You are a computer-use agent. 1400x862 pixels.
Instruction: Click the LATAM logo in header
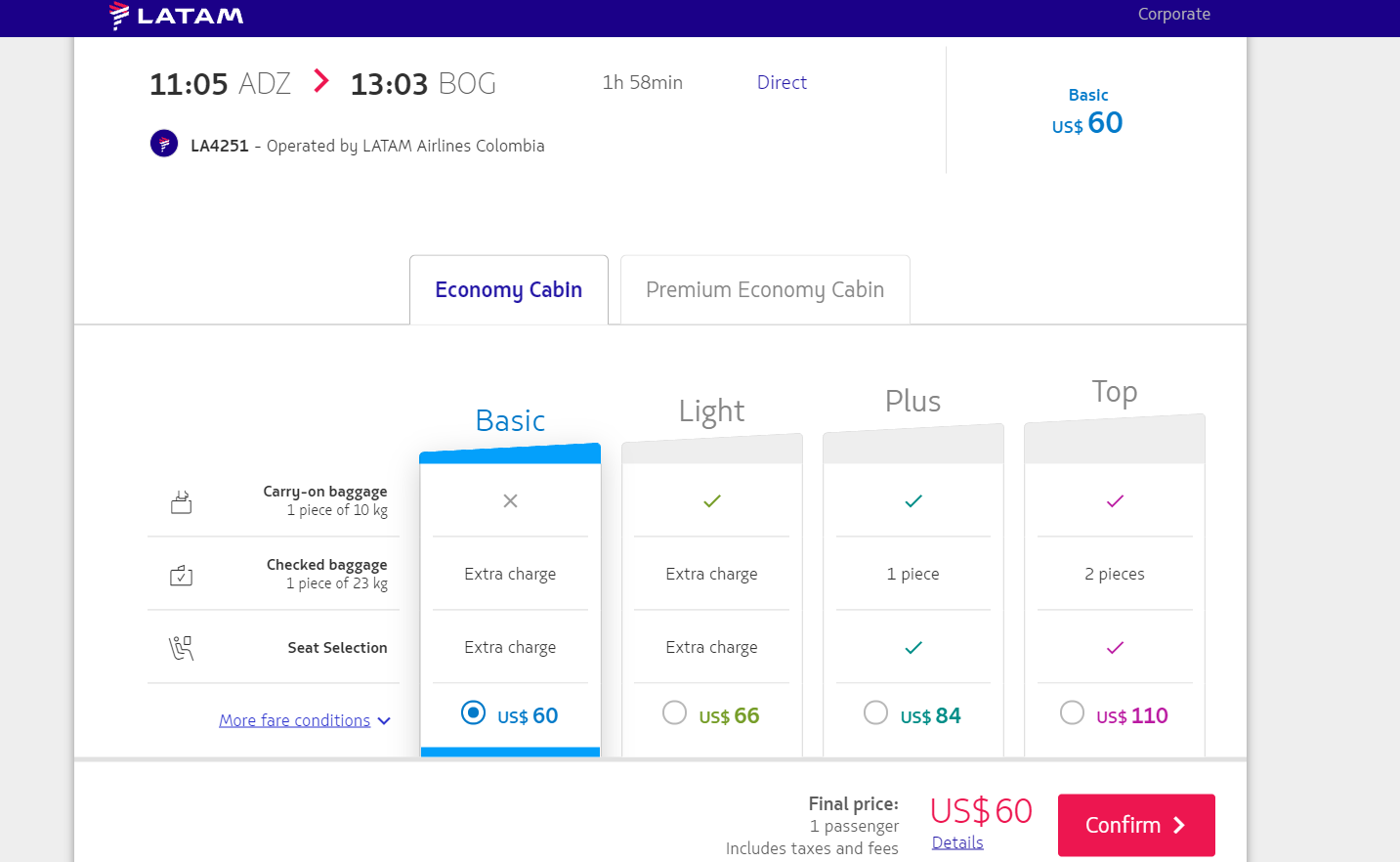176,16
